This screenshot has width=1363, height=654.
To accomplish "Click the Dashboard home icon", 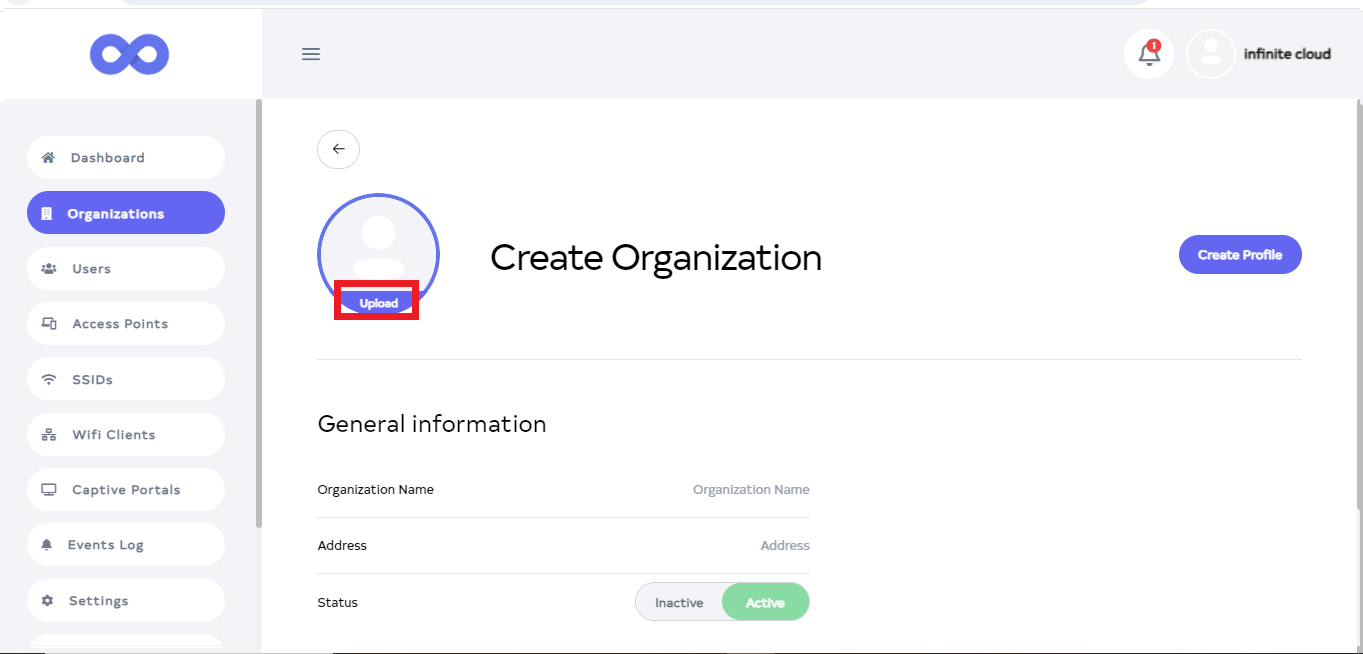I will click(48, 158).
